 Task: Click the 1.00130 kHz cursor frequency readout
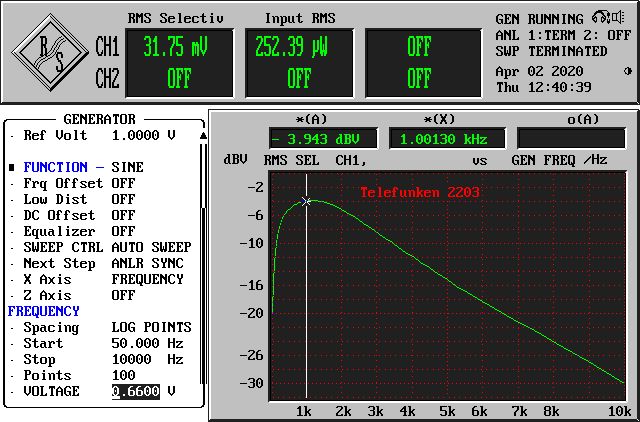point(443,140)
